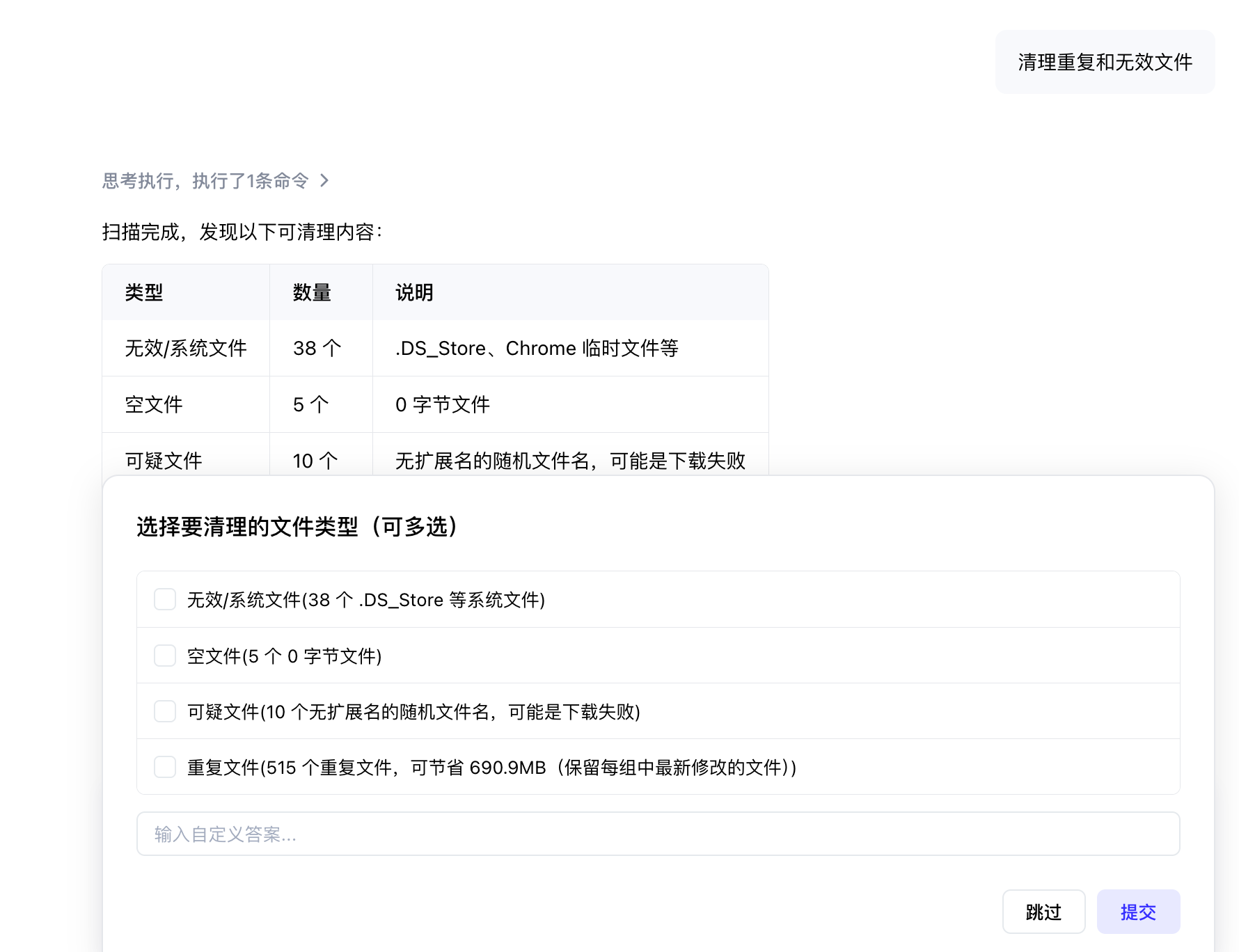The width and height of the screenshot is (1239, 952).
Task: Submit the selection with 提交 button
Action: (1138, 912)
